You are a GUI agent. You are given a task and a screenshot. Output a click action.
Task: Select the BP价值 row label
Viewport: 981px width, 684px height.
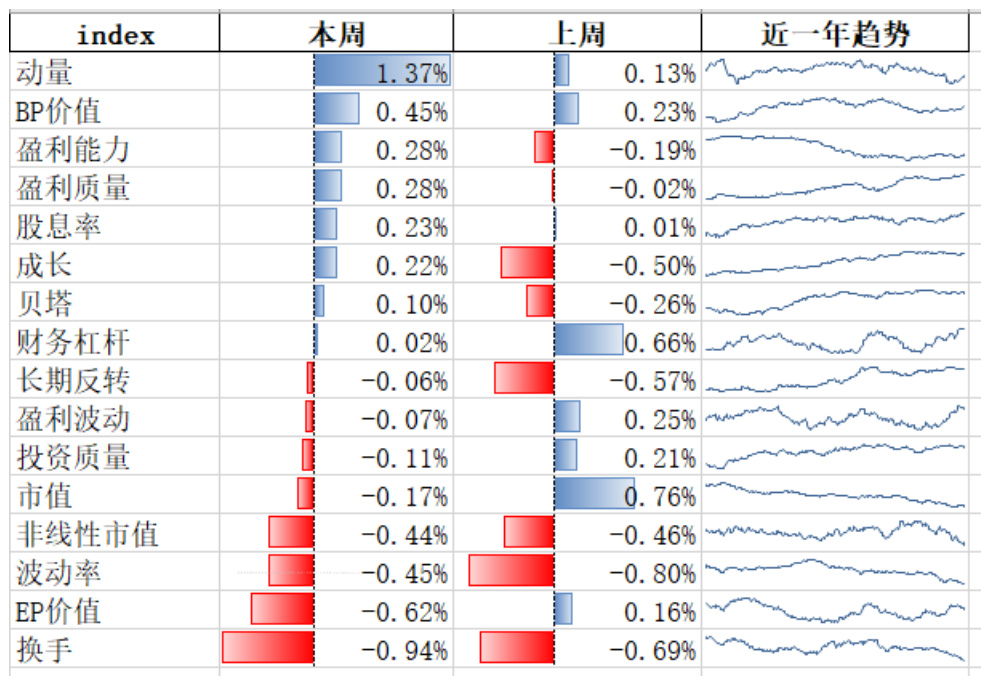tap(59, 111)
